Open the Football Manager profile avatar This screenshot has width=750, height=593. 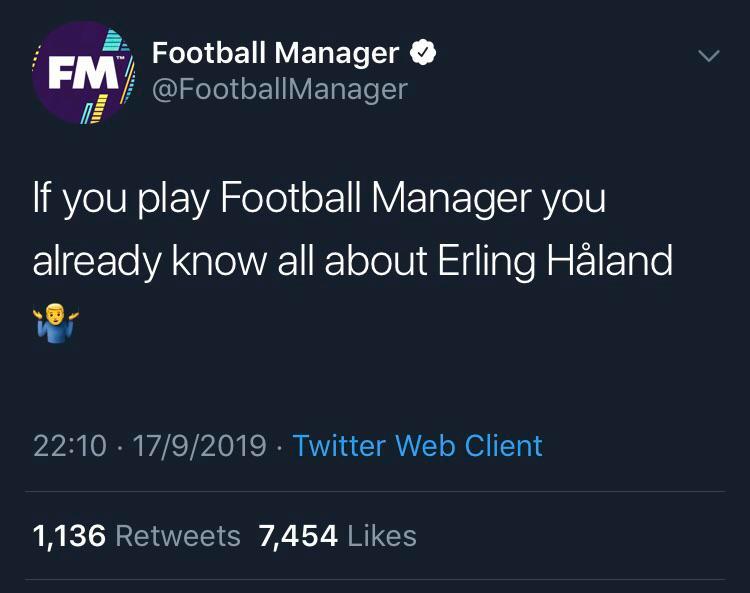tap(83, 73)
